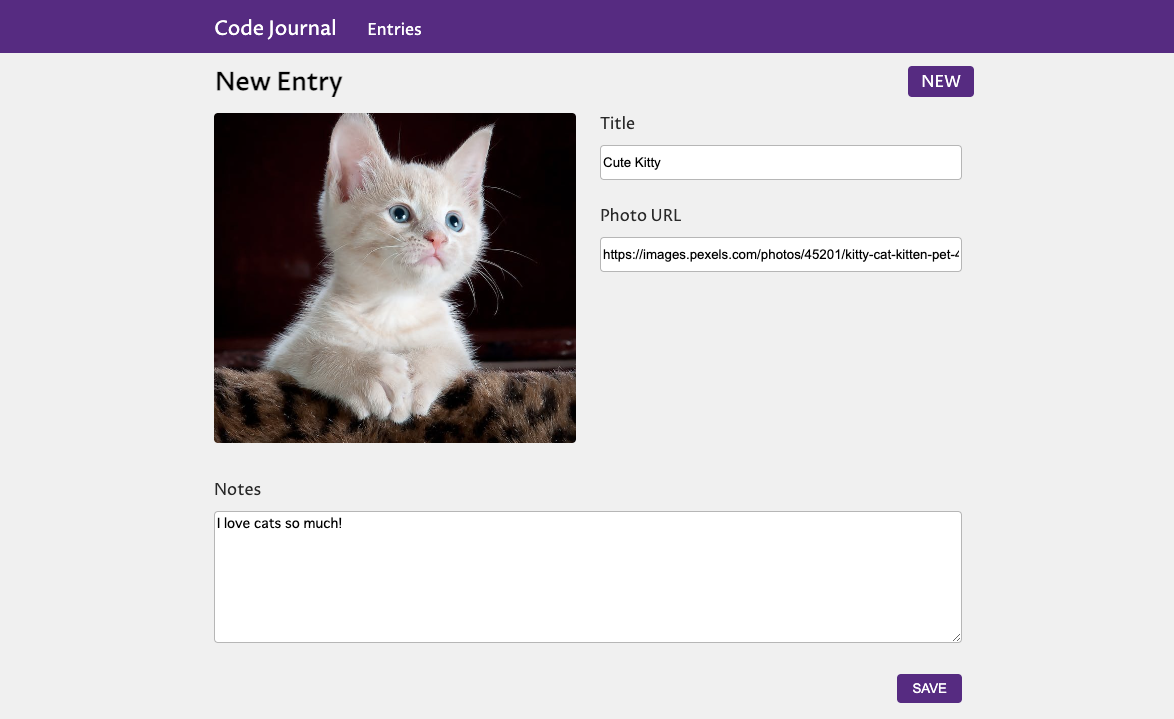
Task: Click the "I love cats so much!" text
Action: [279, 523]
